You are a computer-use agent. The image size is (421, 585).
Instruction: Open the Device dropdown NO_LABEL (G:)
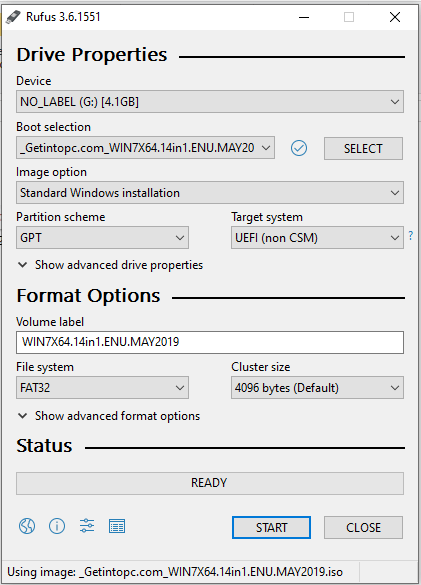[x=210, y=101]
